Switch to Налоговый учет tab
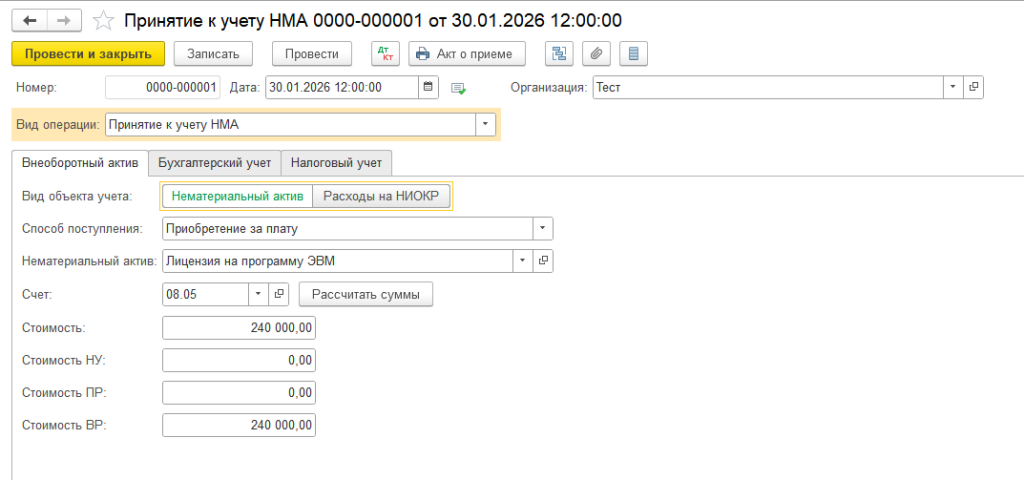Viewport: 1024px width, 480px height. pos(336,163)
